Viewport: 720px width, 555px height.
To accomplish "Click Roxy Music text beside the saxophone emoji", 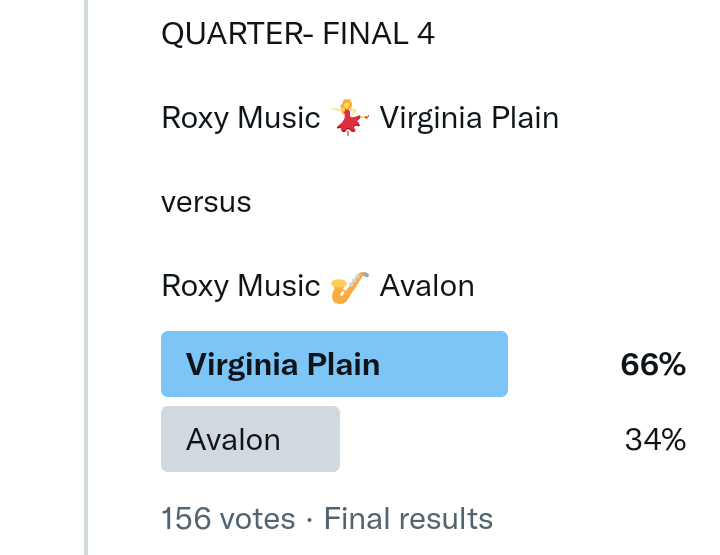I will (240, 287).
